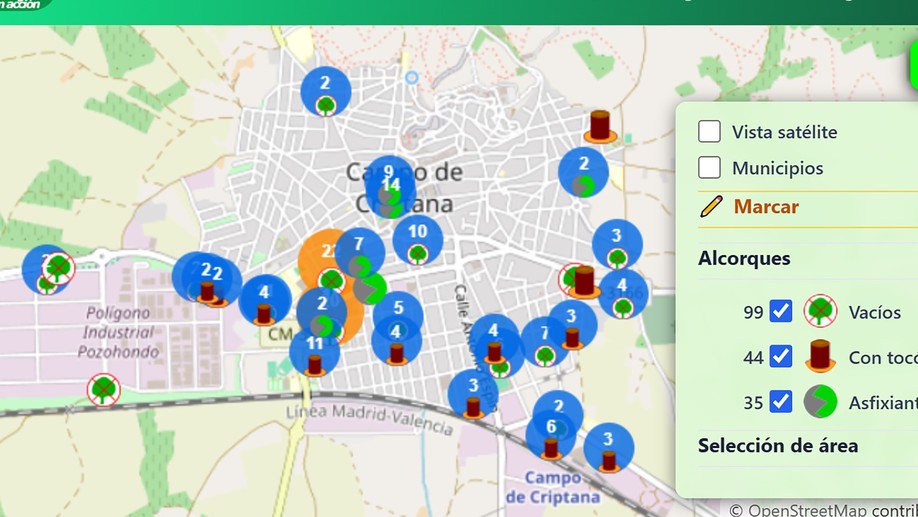This screenshot has width=918, height=517.
Task: Click the Alcorques section heading
Action: click(744, 258)
